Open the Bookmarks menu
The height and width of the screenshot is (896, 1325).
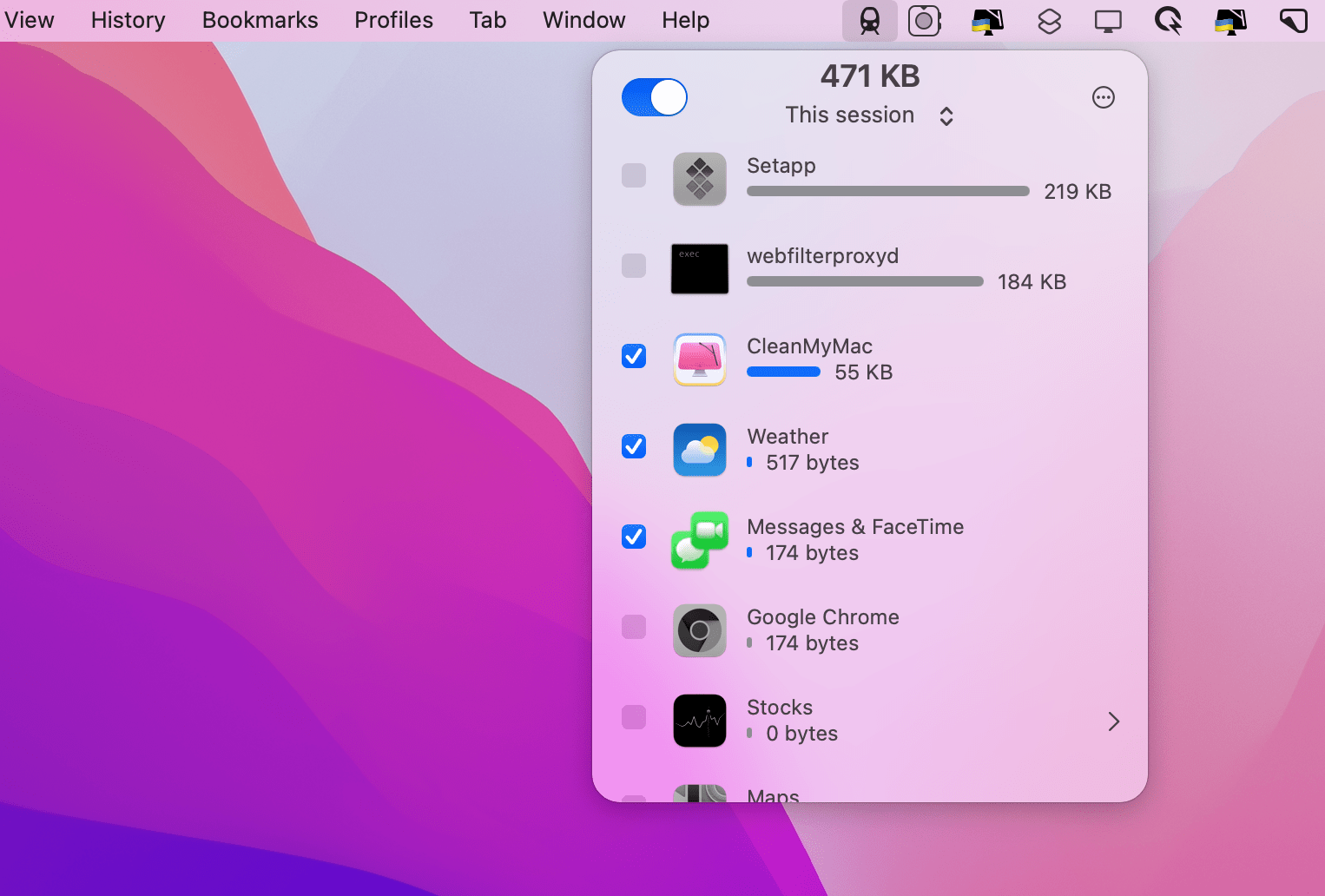click(x=260, y=20)
